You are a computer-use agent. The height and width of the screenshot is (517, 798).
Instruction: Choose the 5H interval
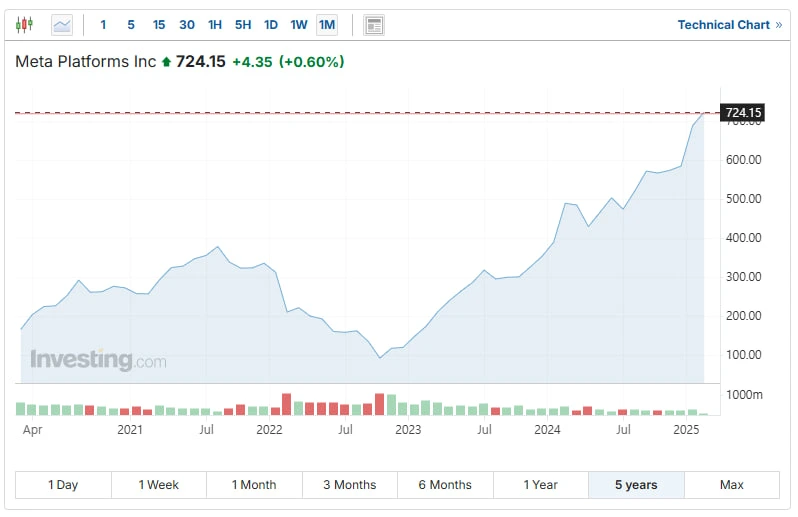coord(243,25)
